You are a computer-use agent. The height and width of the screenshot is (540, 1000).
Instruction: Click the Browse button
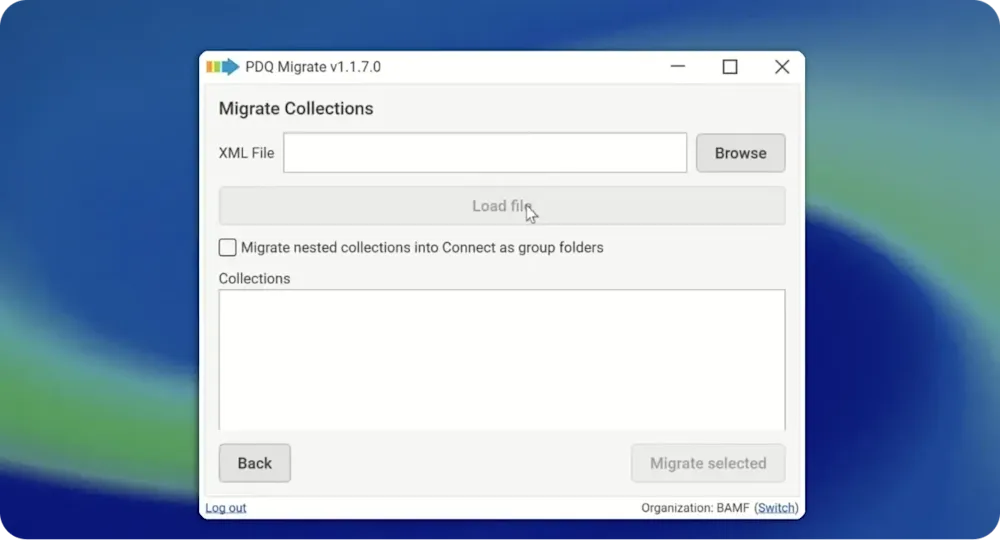click(x=740, y=153)
